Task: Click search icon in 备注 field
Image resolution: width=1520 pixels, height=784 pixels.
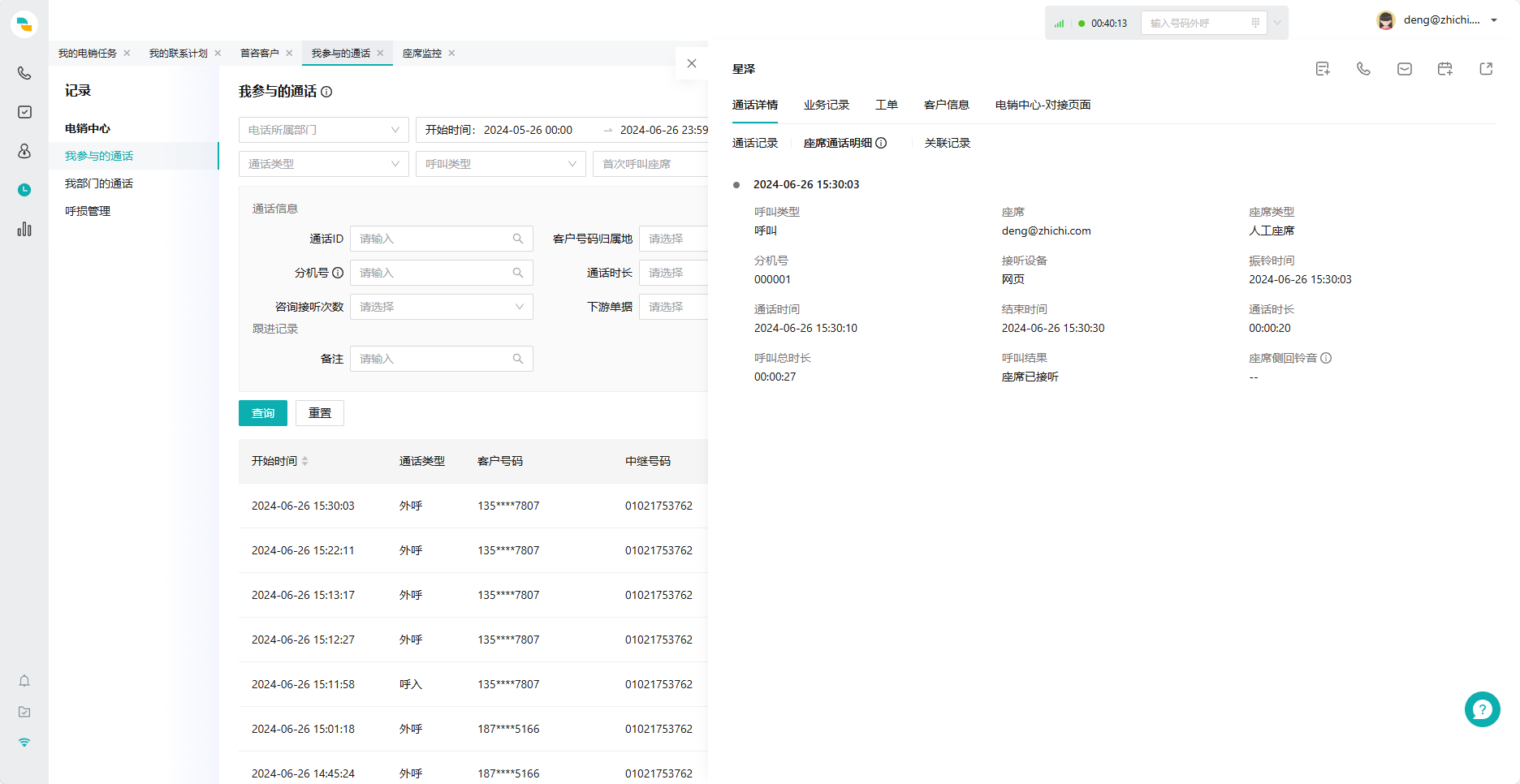Action: (x=518, y=359)
